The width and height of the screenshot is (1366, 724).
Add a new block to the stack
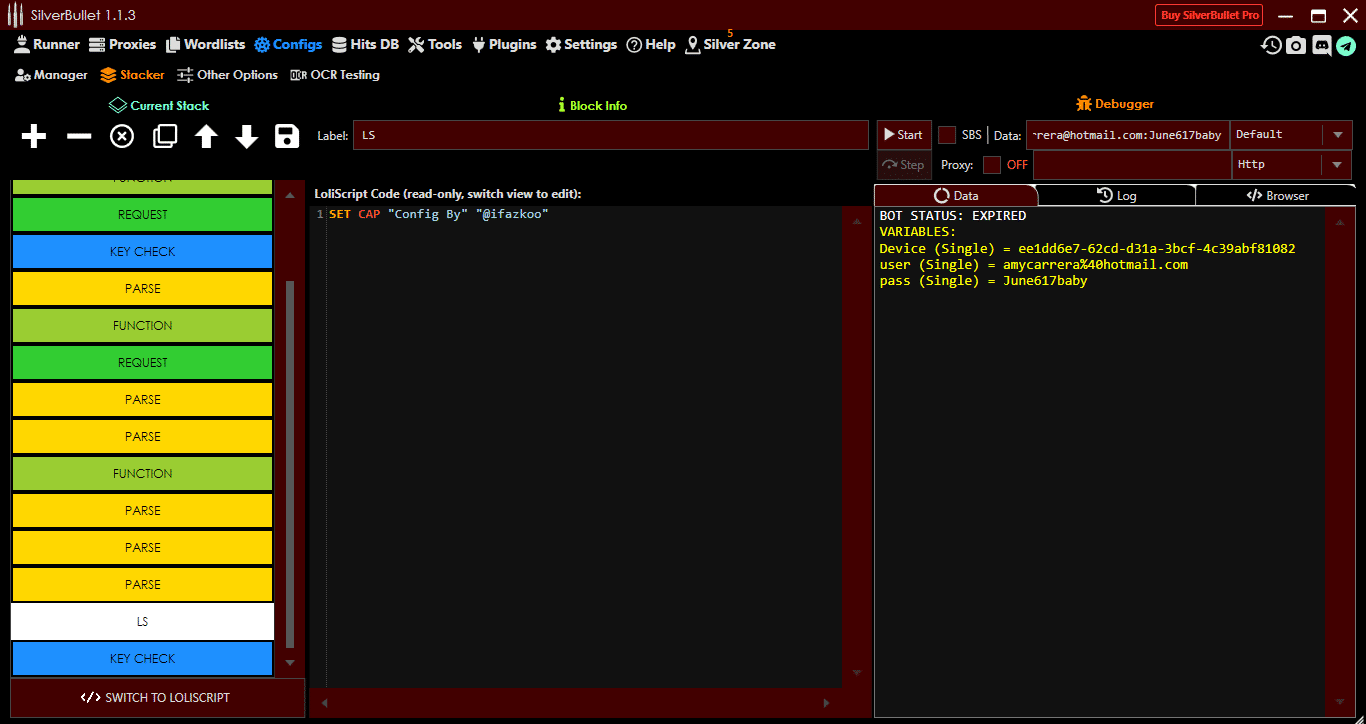(x=33, y=136)
